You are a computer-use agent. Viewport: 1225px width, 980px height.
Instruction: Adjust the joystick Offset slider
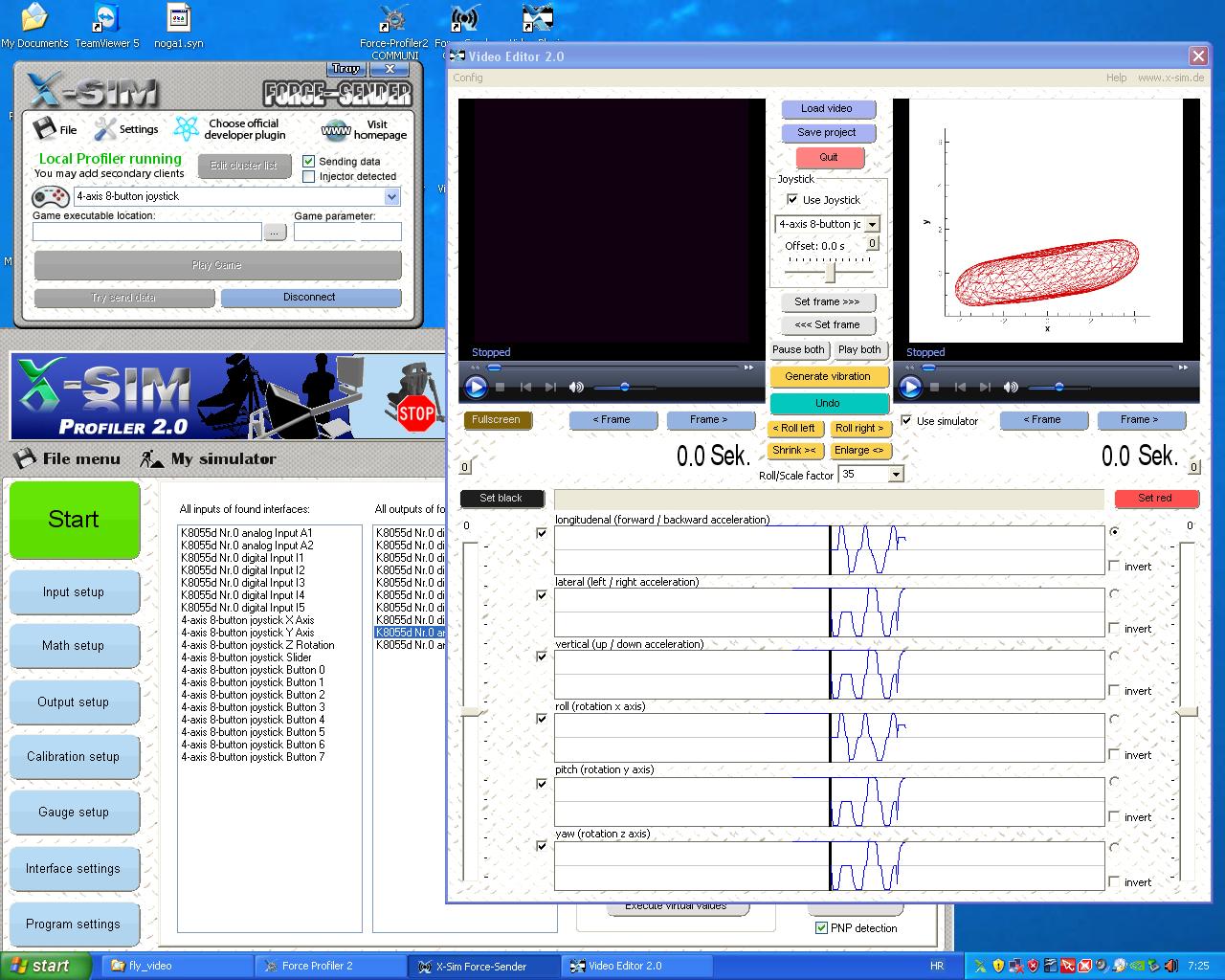click(x=831, y=272)
